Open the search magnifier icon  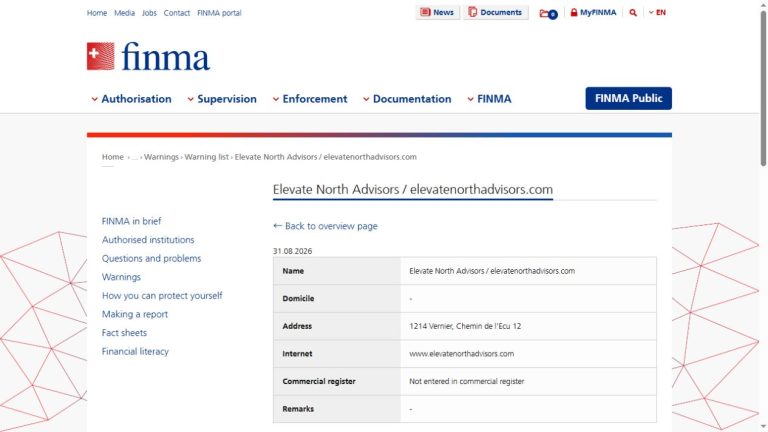click(633, 13)
